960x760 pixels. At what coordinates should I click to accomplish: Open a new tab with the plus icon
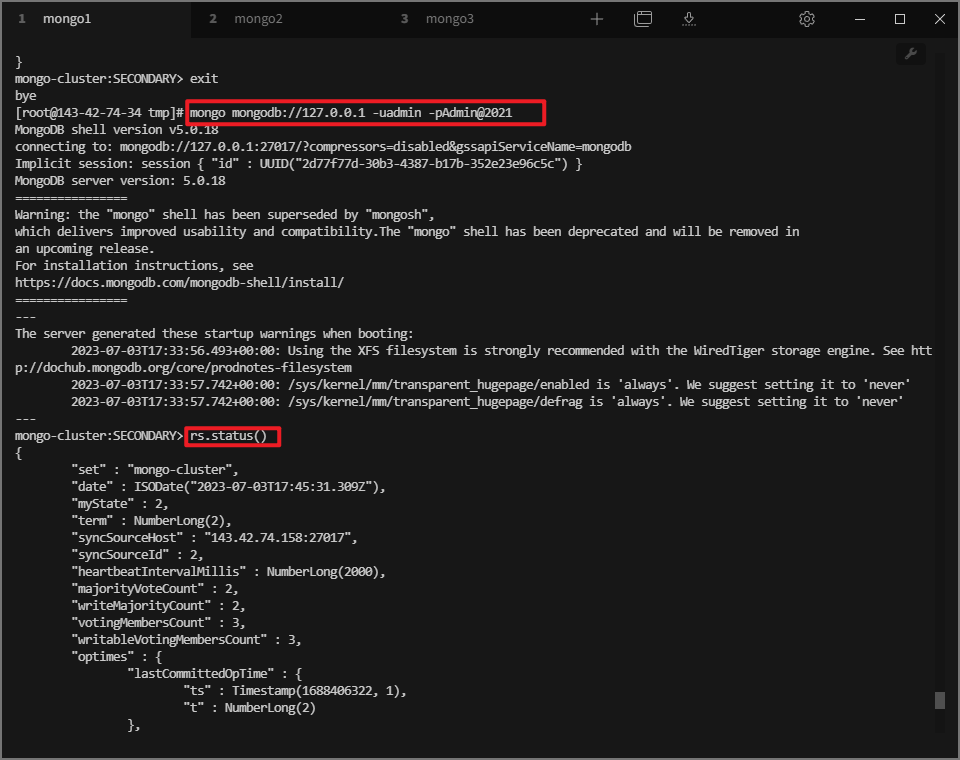[x=597, y=19]
